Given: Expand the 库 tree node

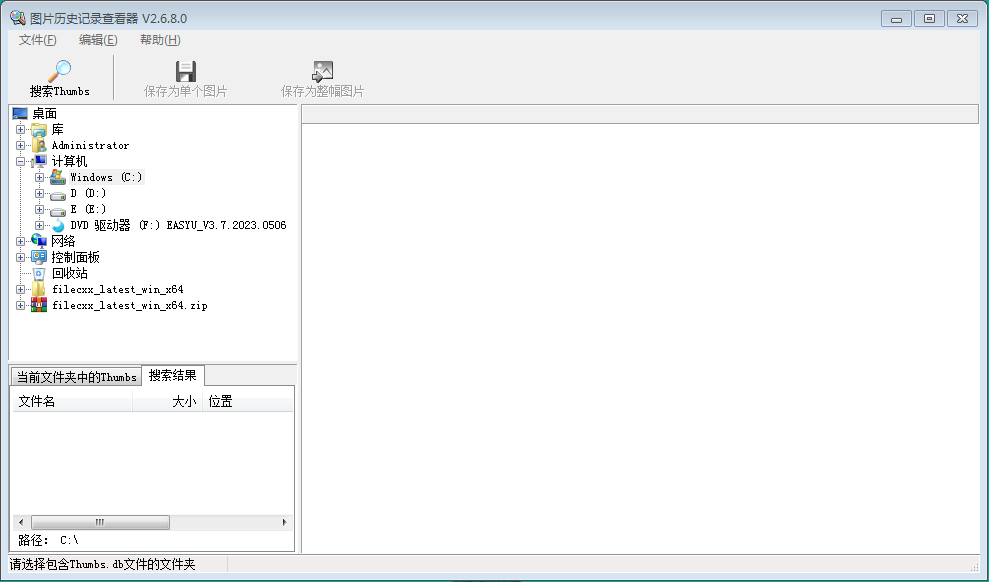Looking at the screenshot, I should tap(21, 129).
